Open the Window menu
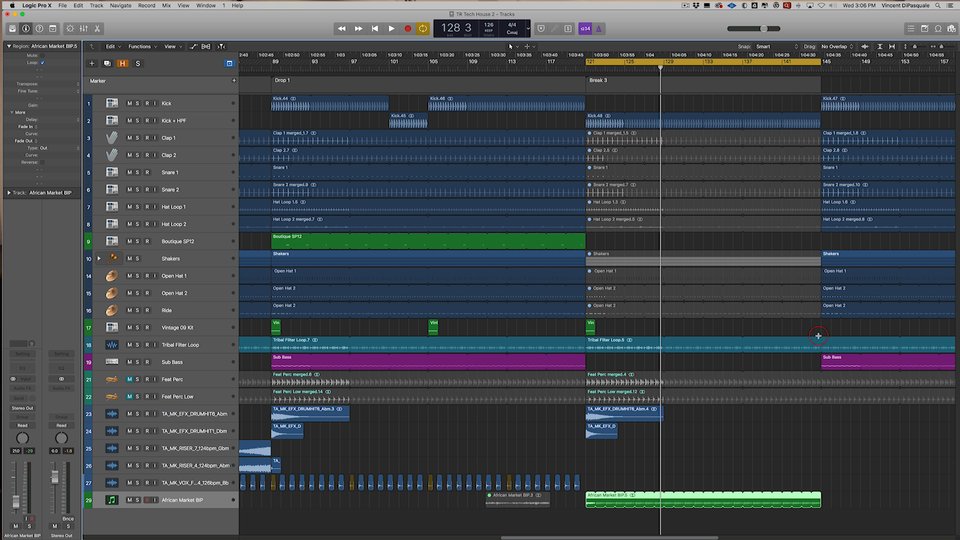Viewport: 960px width, 540px height. coord(206,6)
